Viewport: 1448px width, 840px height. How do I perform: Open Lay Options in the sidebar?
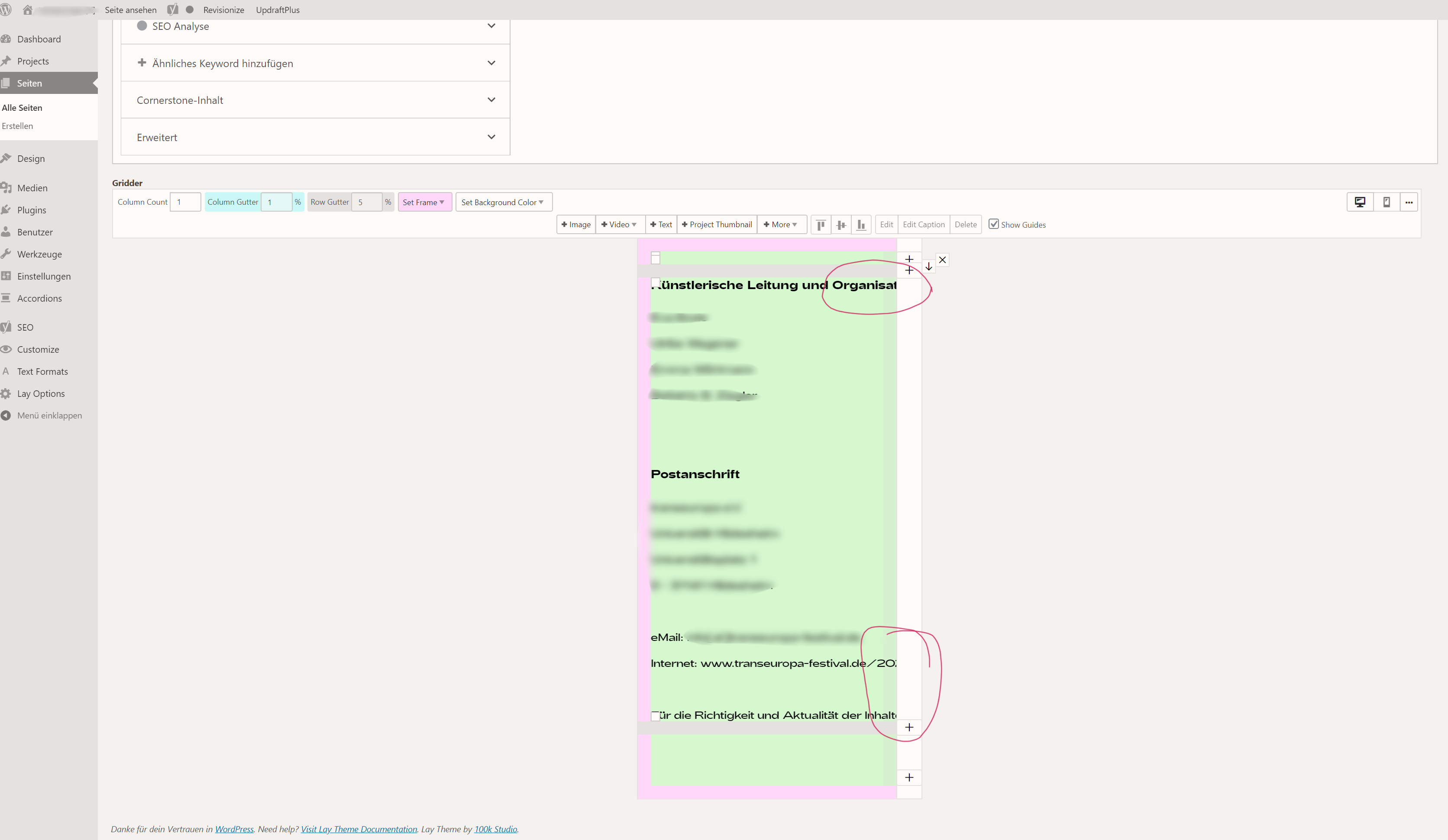41,393
